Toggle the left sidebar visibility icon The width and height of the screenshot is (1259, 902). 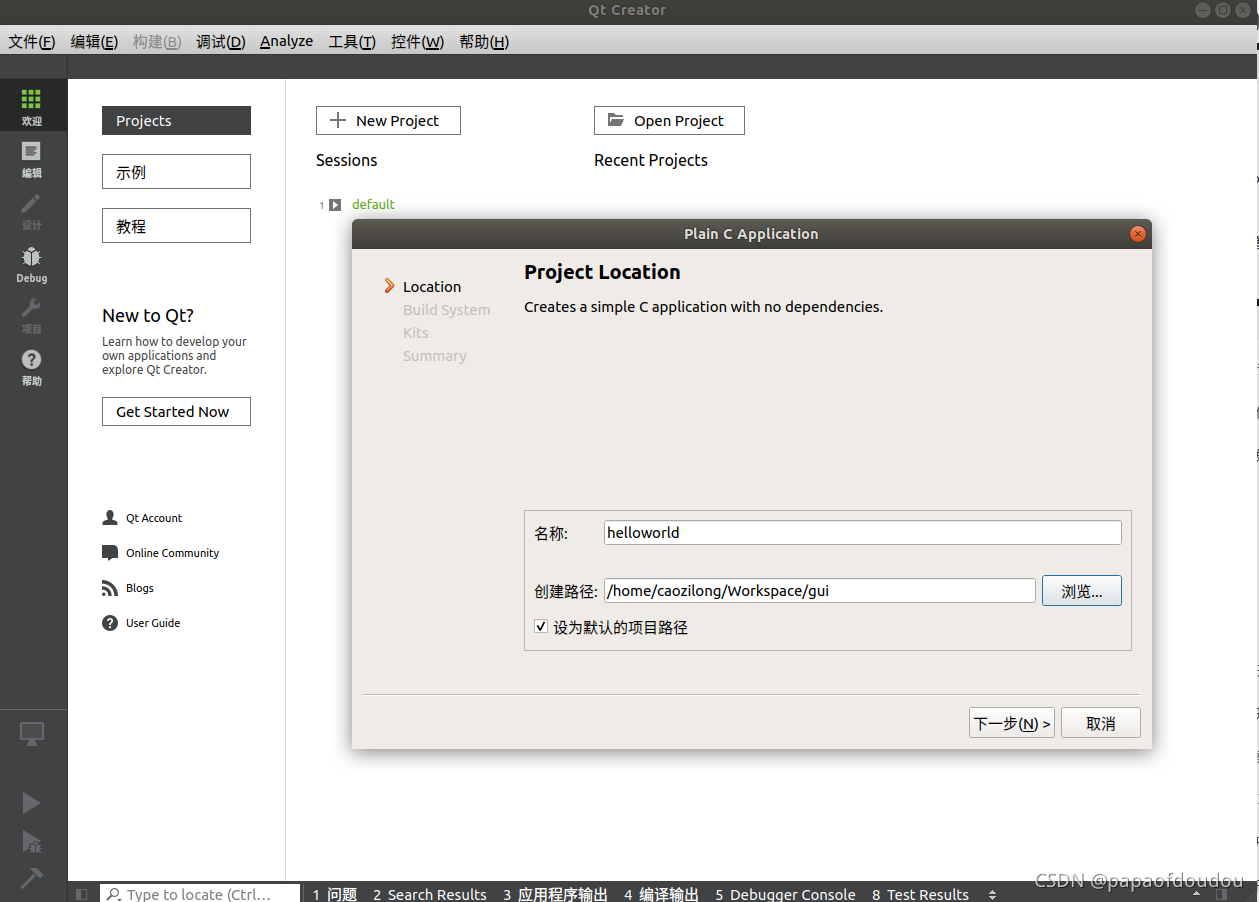[82, 894]
